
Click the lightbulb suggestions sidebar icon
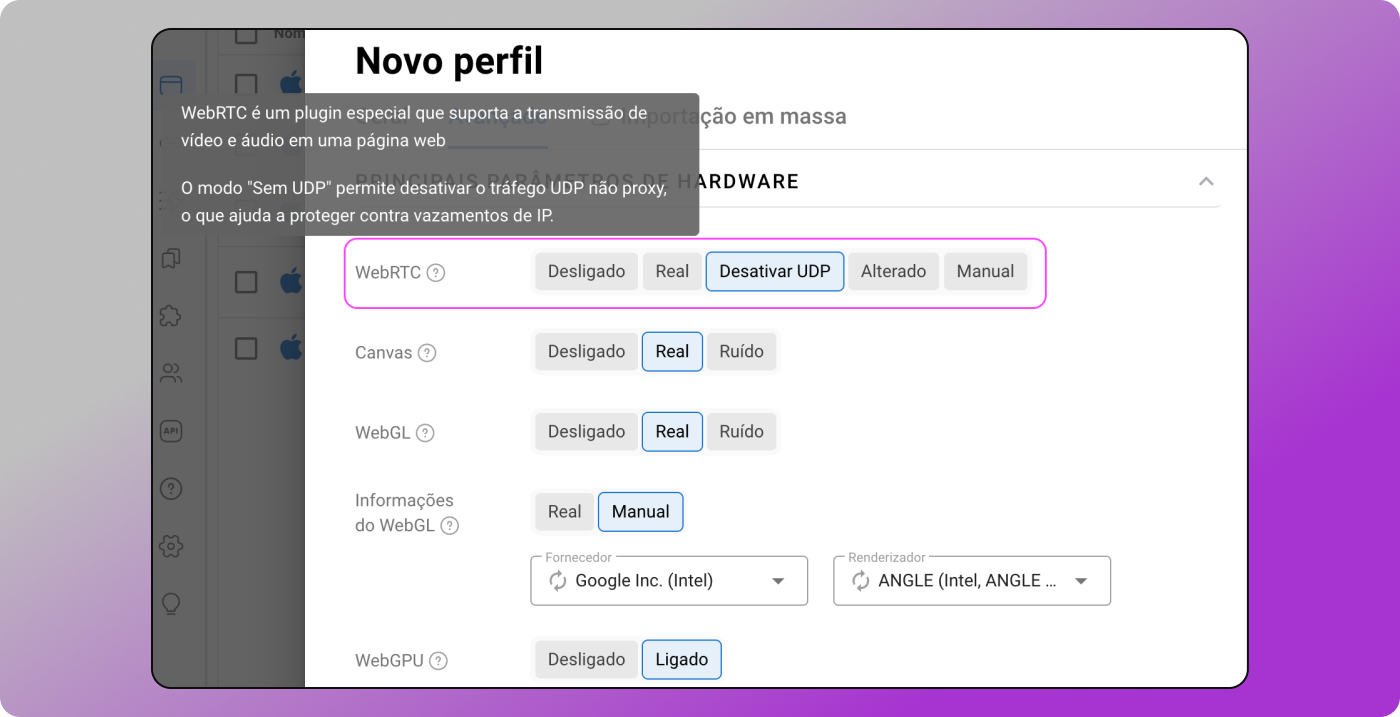pyautogui.click(x=171, y=604)
